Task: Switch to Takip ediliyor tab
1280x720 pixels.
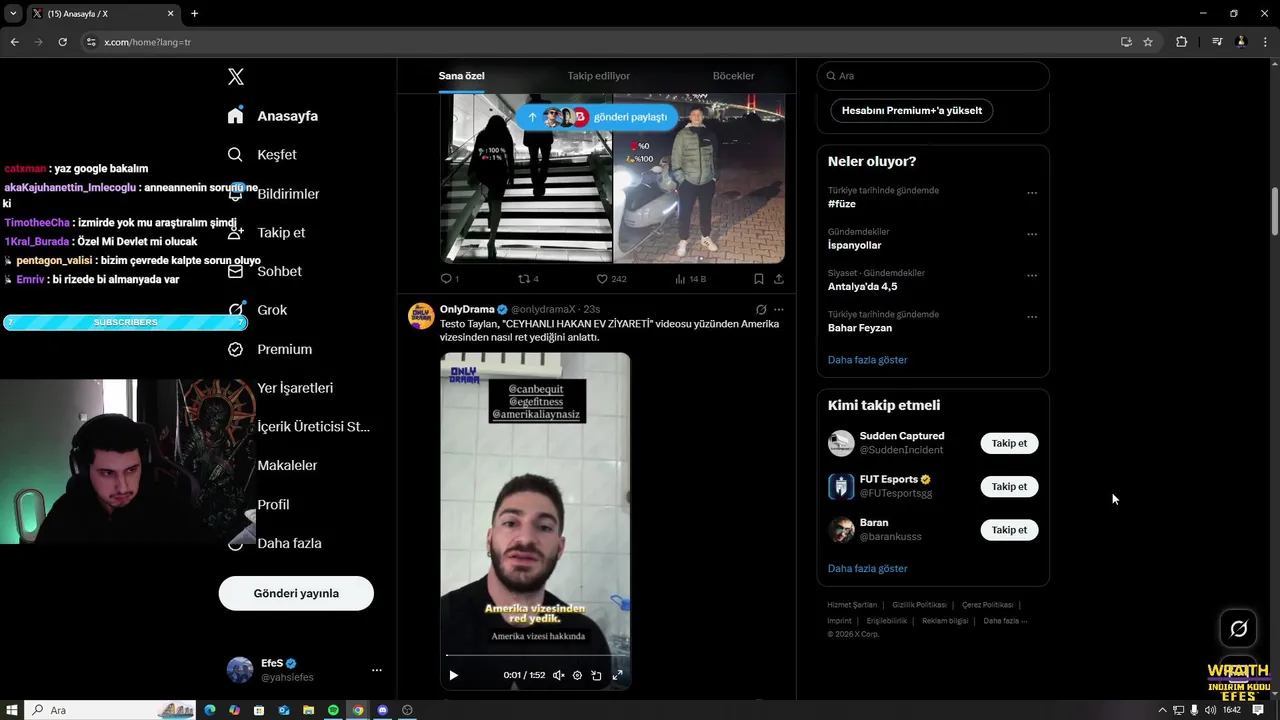Action: 598,76
